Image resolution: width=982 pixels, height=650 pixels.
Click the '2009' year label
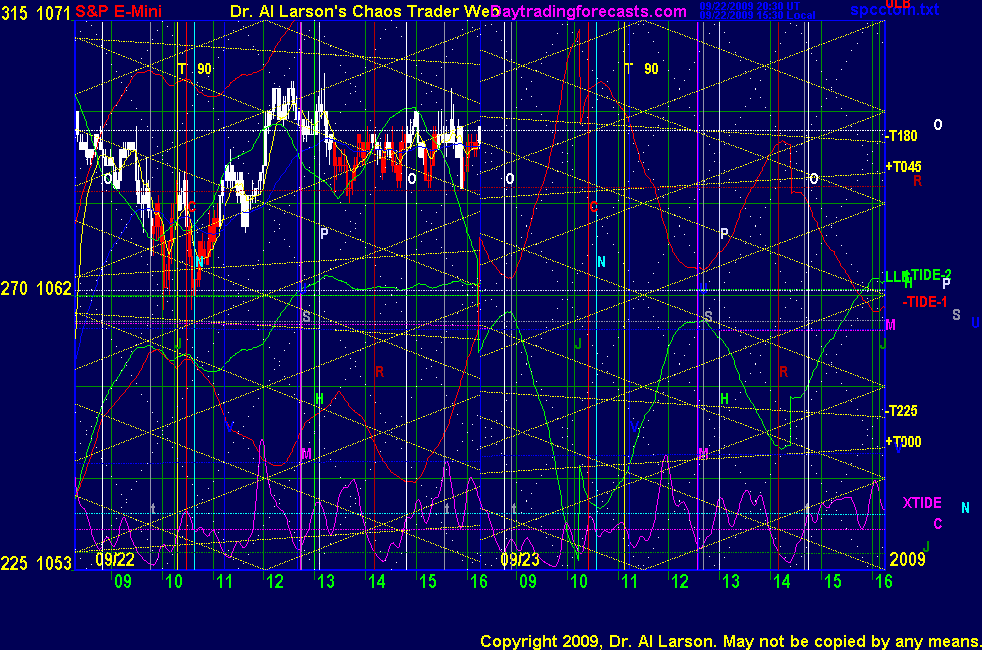[907, 559]
